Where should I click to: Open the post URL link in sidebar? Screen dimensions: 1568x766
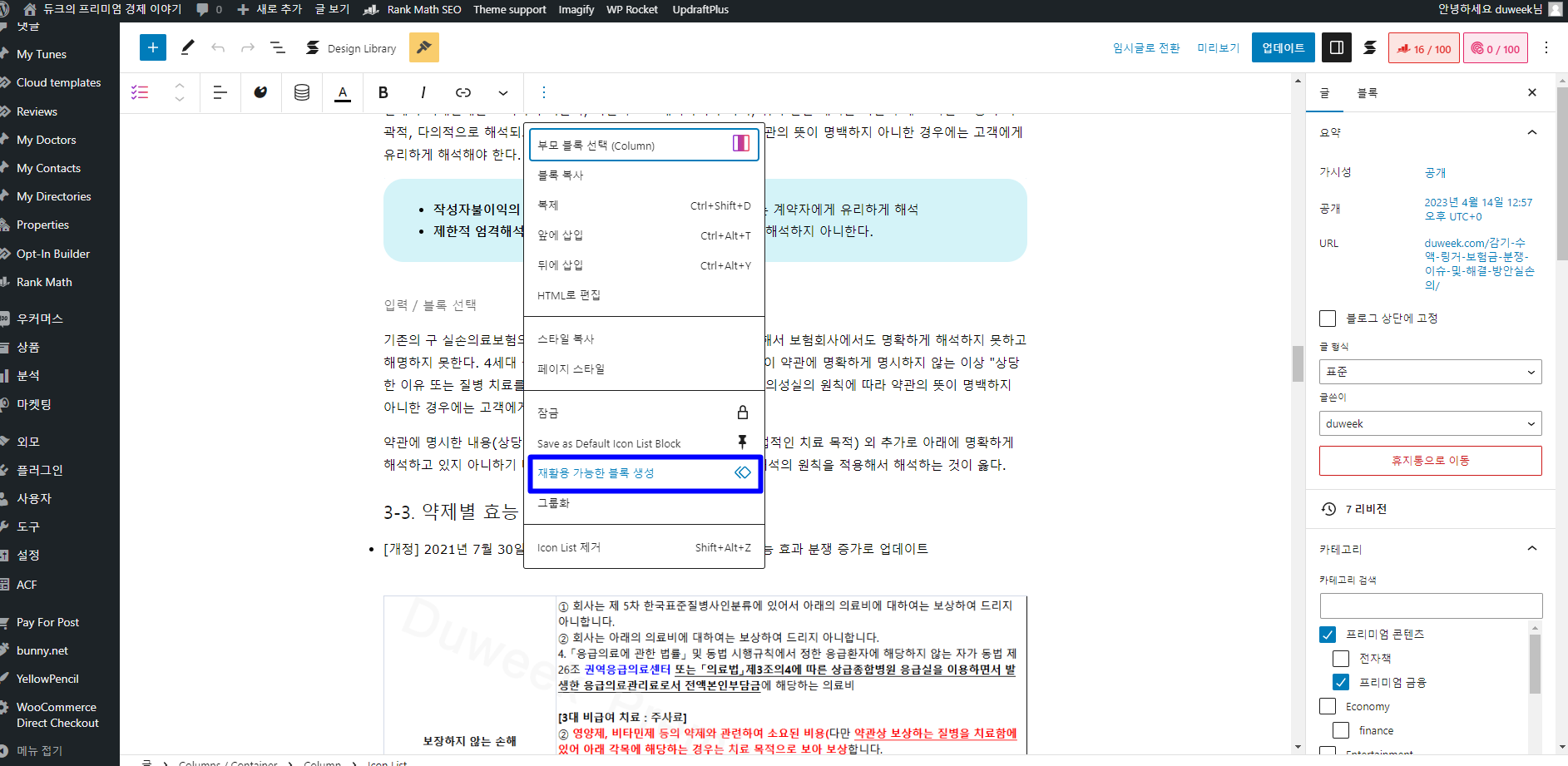point(1480,264)
